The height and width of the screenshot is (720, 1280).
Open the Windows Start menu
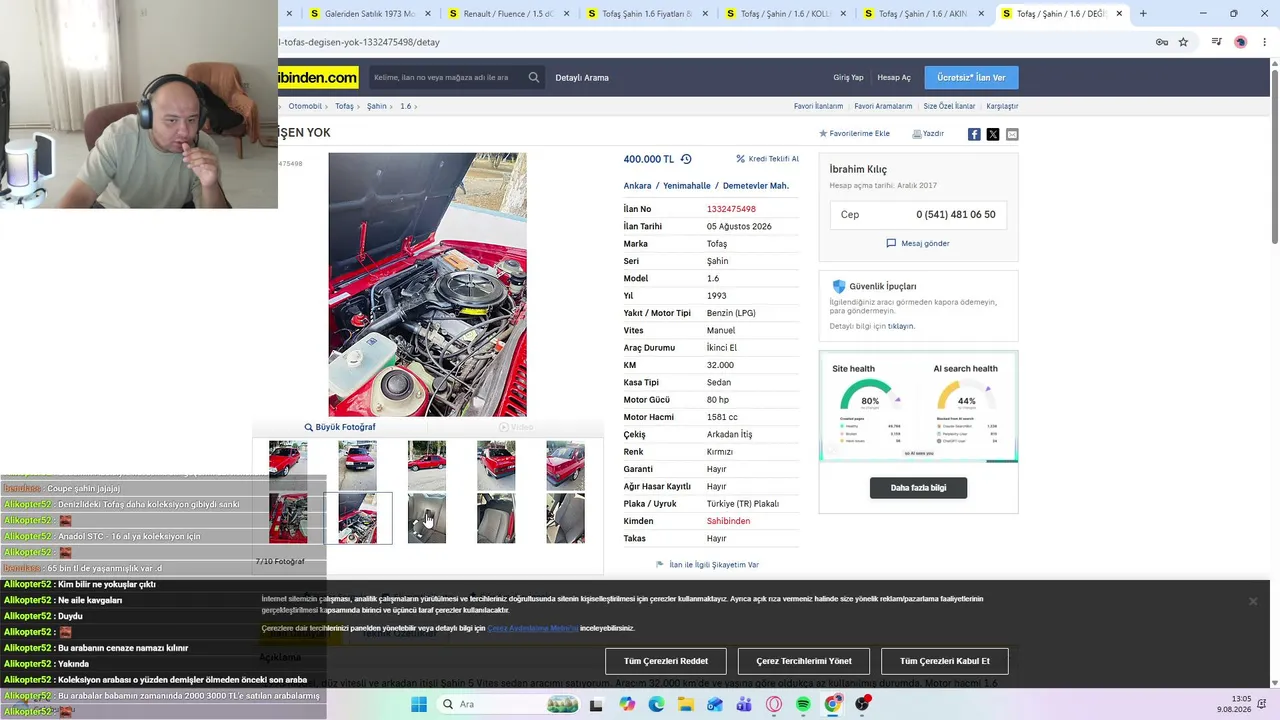coord(419,704)
